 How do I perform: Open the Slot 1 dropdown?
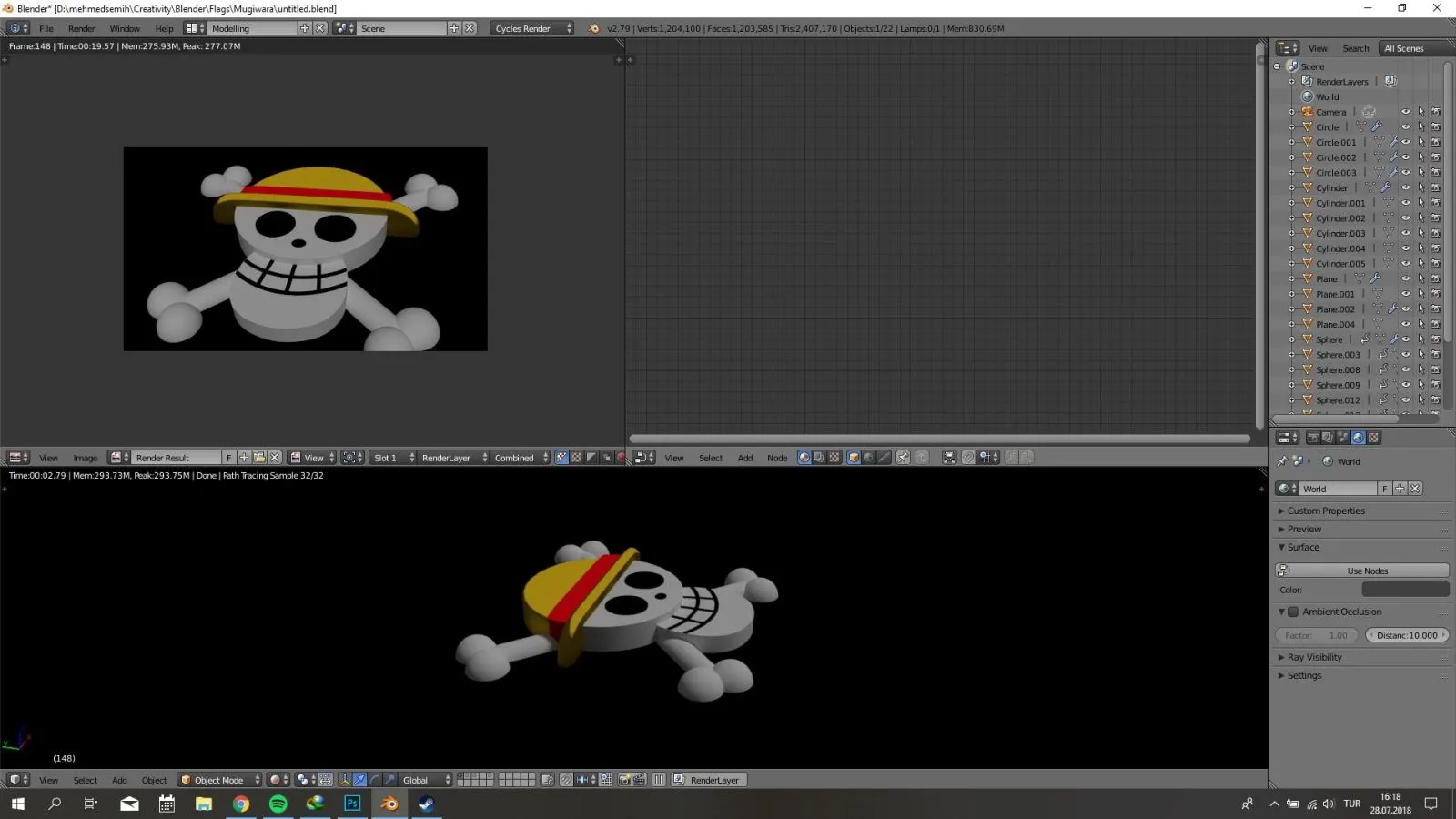coord(393,458)
